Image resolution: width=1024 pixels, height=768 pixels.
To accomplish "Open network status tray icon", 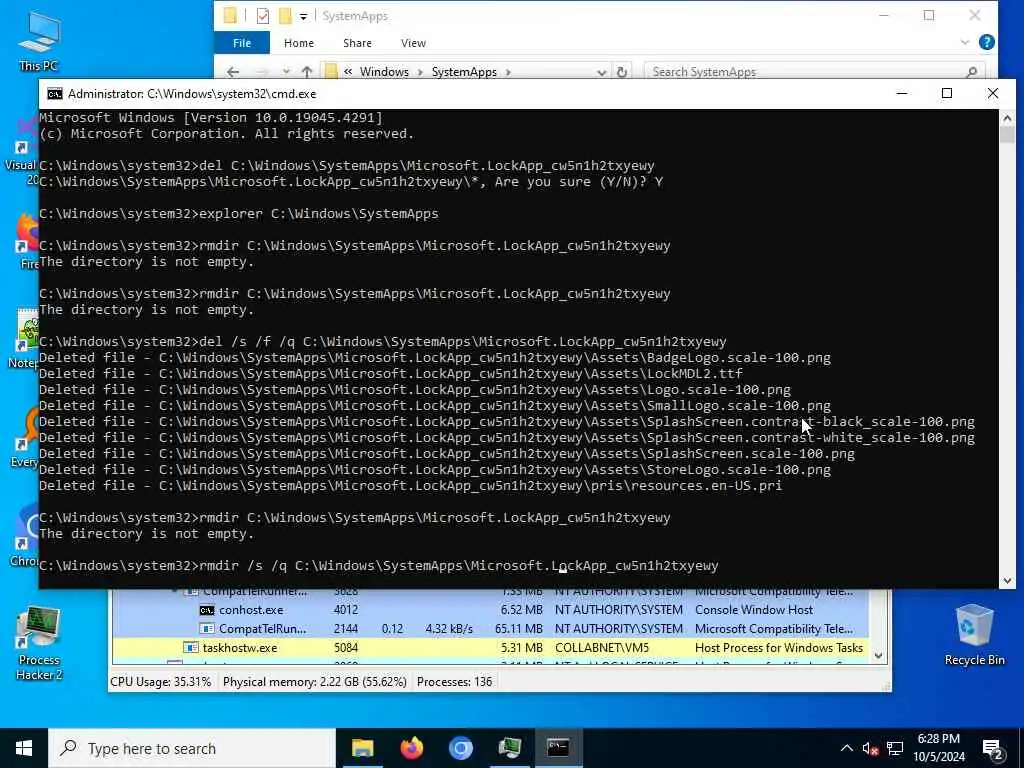I will 895,748.
